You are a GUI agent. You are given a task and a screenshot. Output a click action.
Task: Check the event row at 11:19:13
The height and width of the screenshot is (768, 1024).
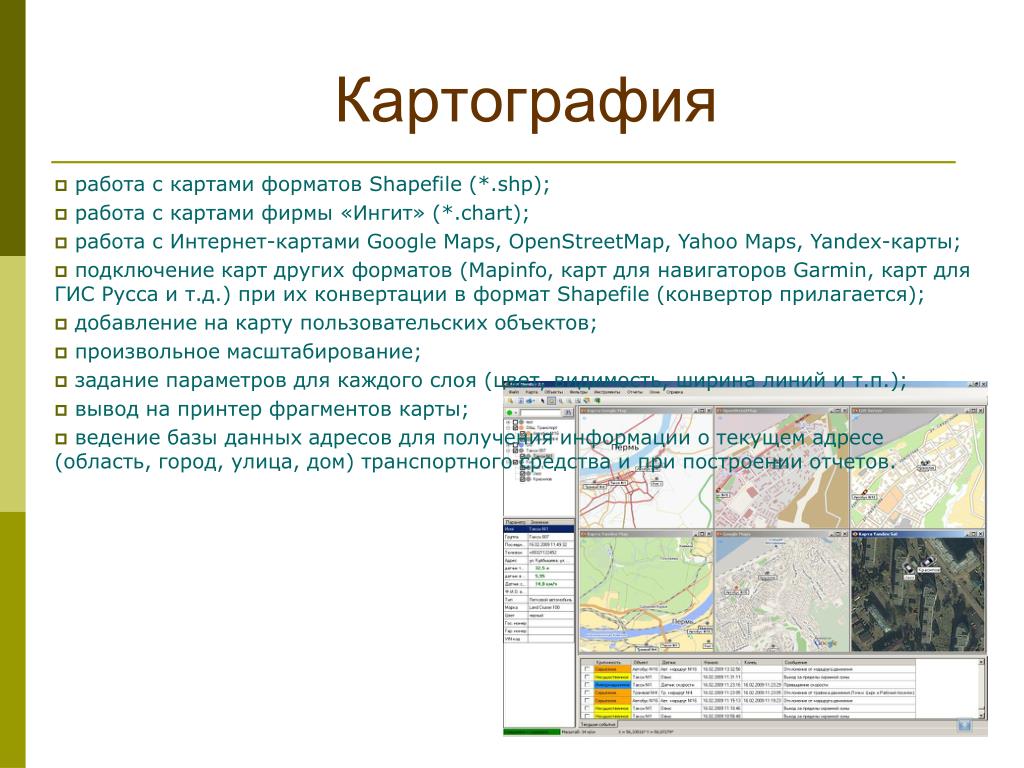587,701
